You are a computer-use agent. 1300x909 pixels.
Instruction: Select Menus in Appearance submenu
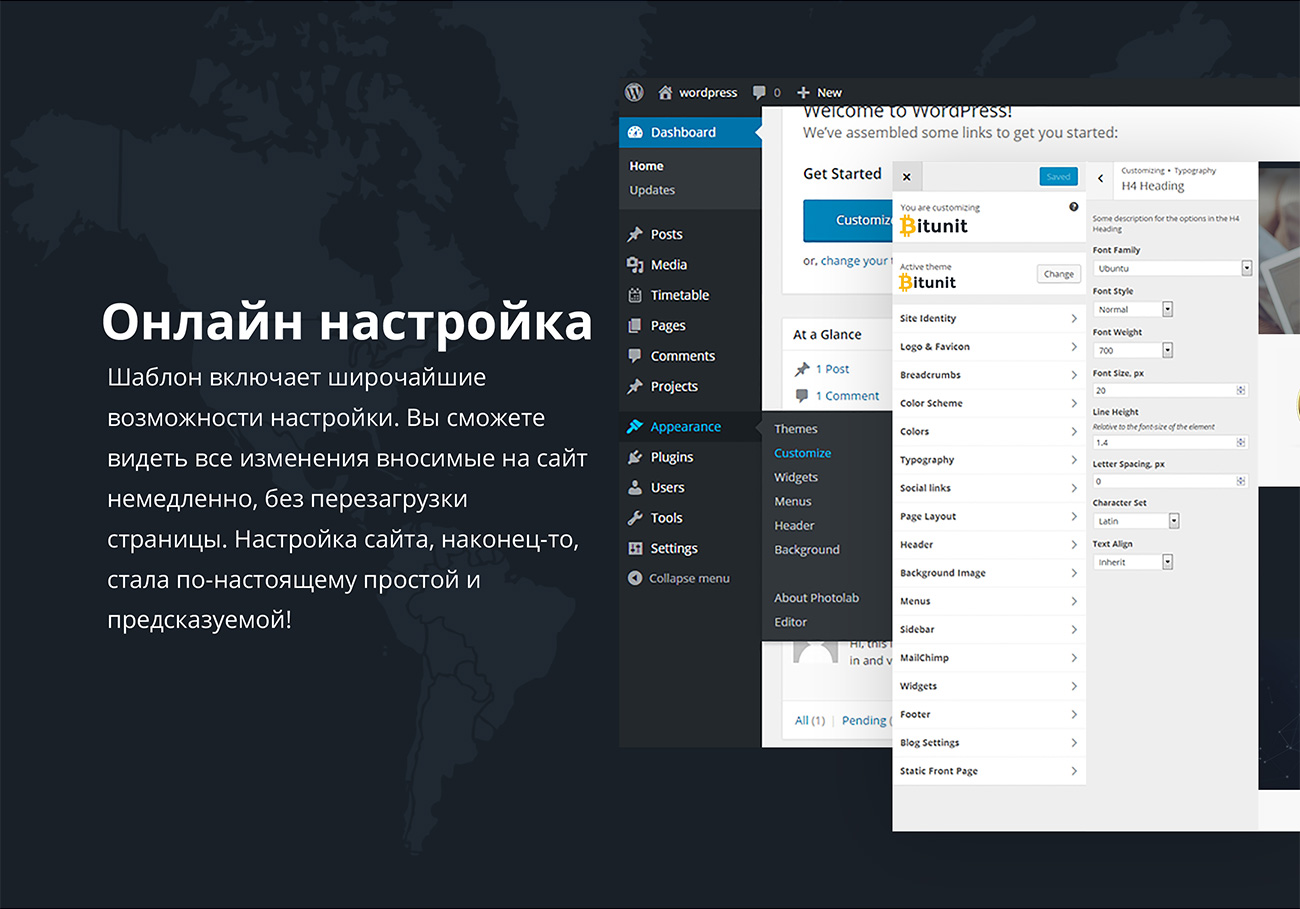(793, 501)
